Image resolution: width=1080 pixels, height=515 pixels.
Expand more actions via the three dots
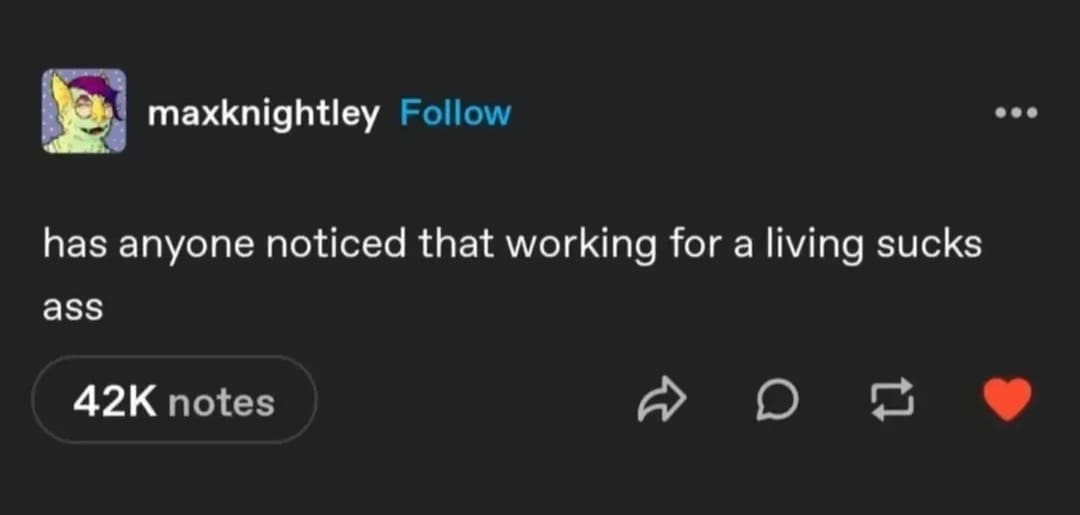pos(1018,112)
